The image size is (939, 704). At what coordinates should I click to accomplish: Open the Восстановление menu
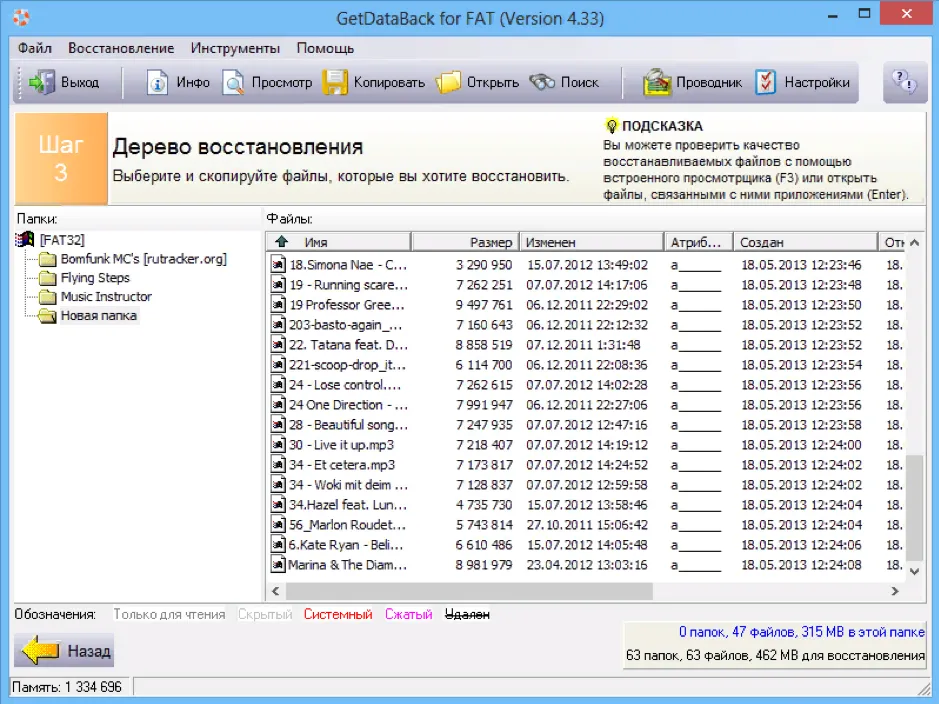[121, 48]
